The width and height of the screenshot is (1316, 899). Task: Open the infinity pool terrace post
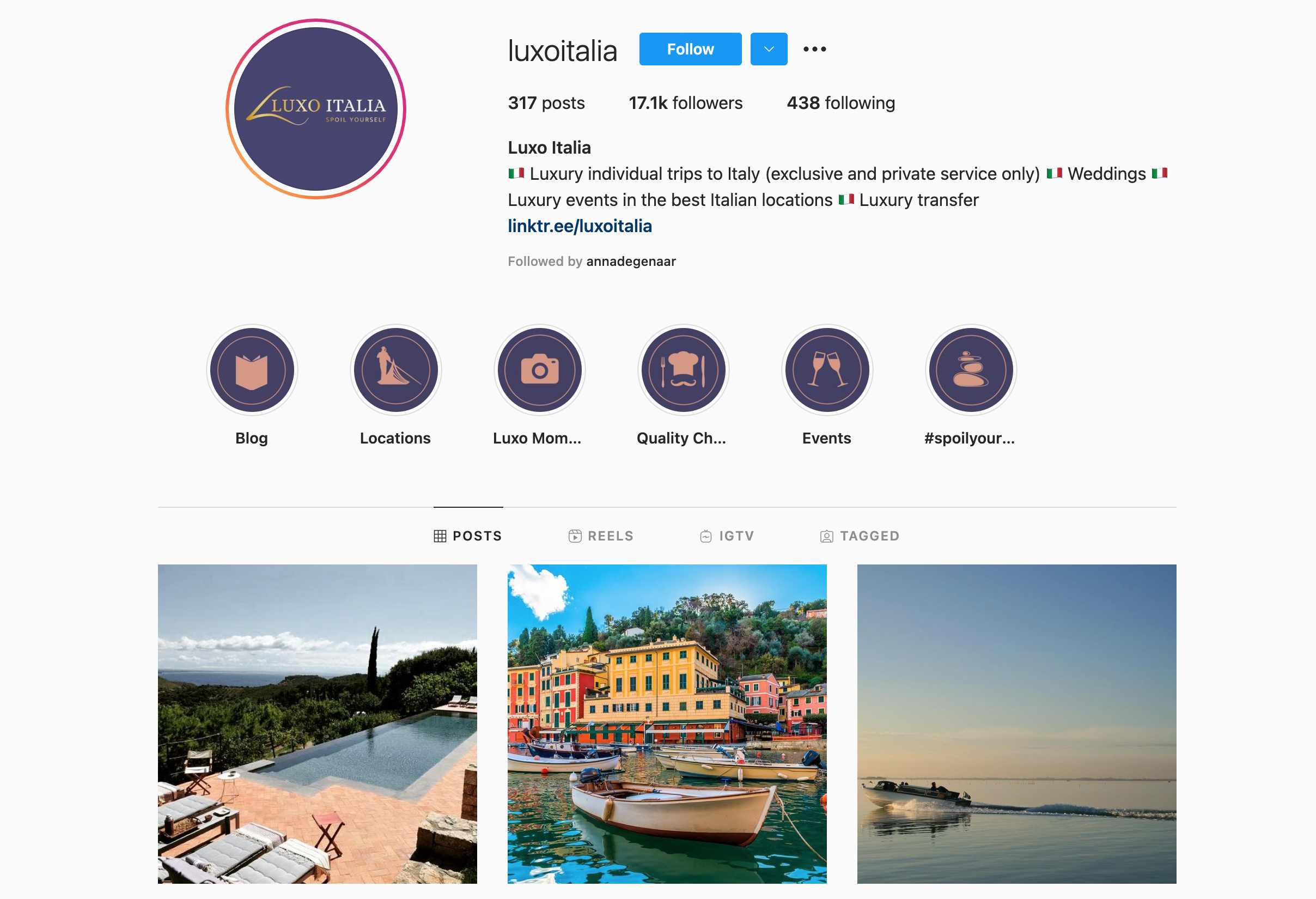(x=317, y=724)
